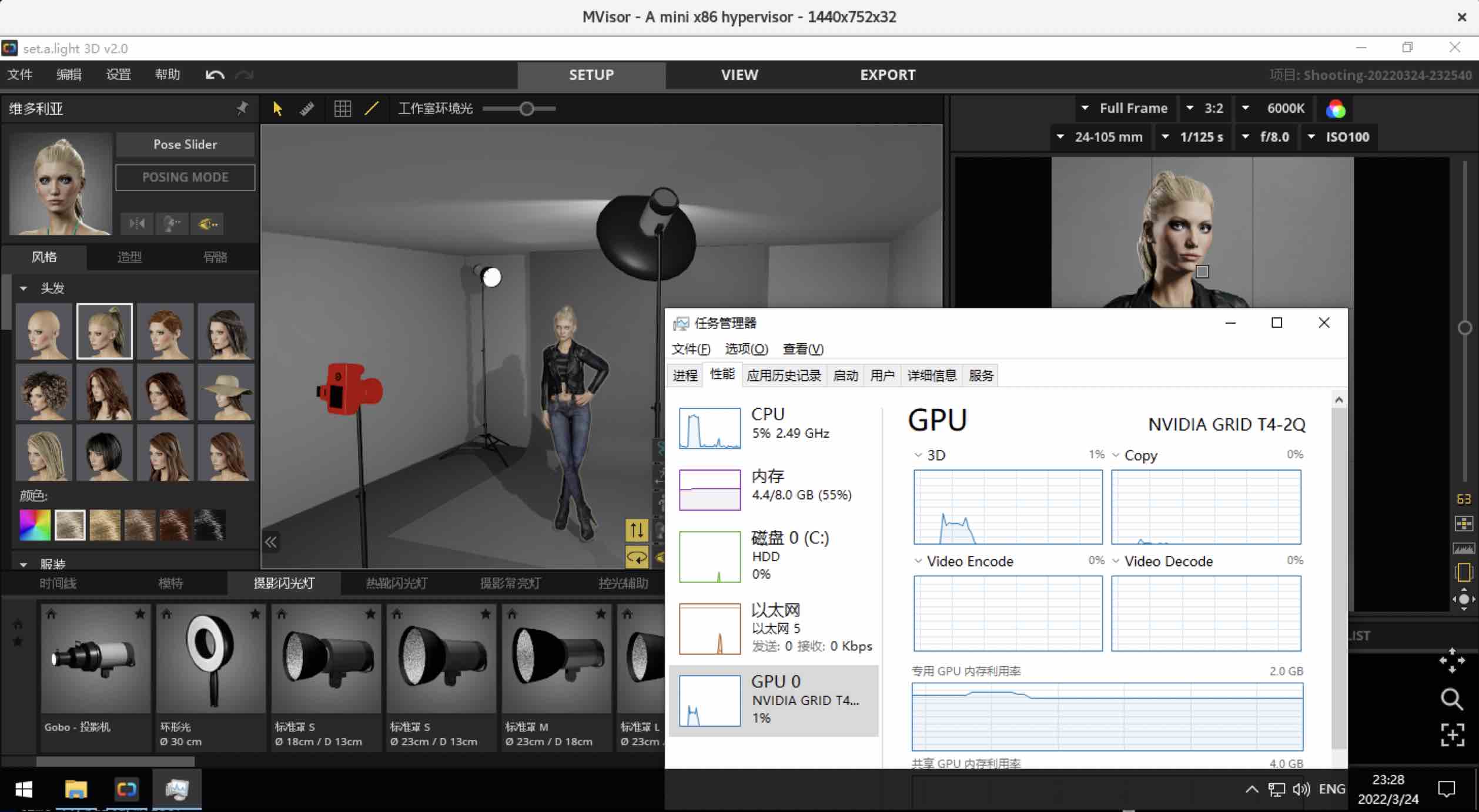Switch to the VIEW tab

[x=739, y=75]
